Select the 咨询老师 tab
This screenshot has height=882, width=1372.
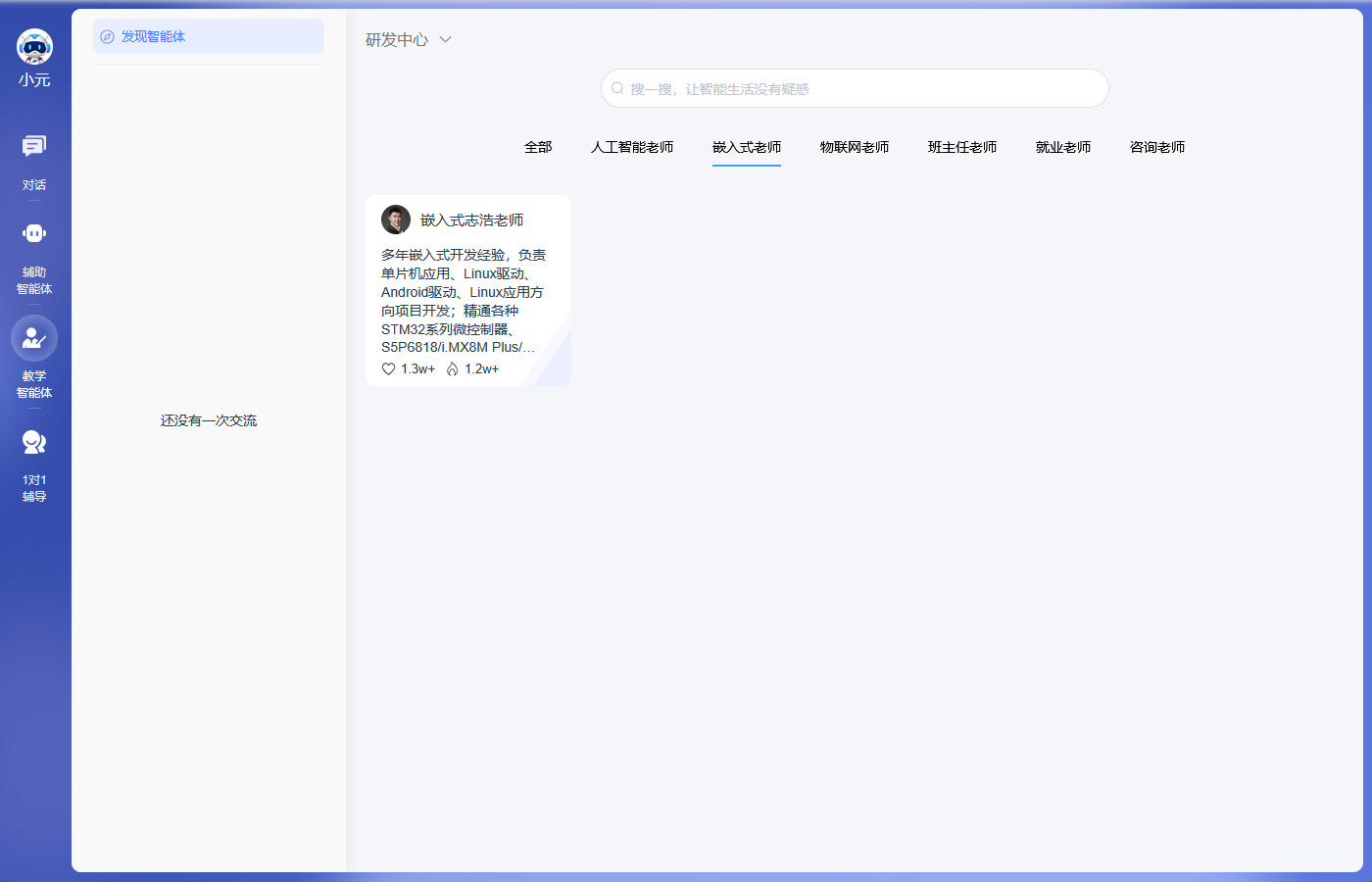pyautogui.click(x=1157, y=147)
